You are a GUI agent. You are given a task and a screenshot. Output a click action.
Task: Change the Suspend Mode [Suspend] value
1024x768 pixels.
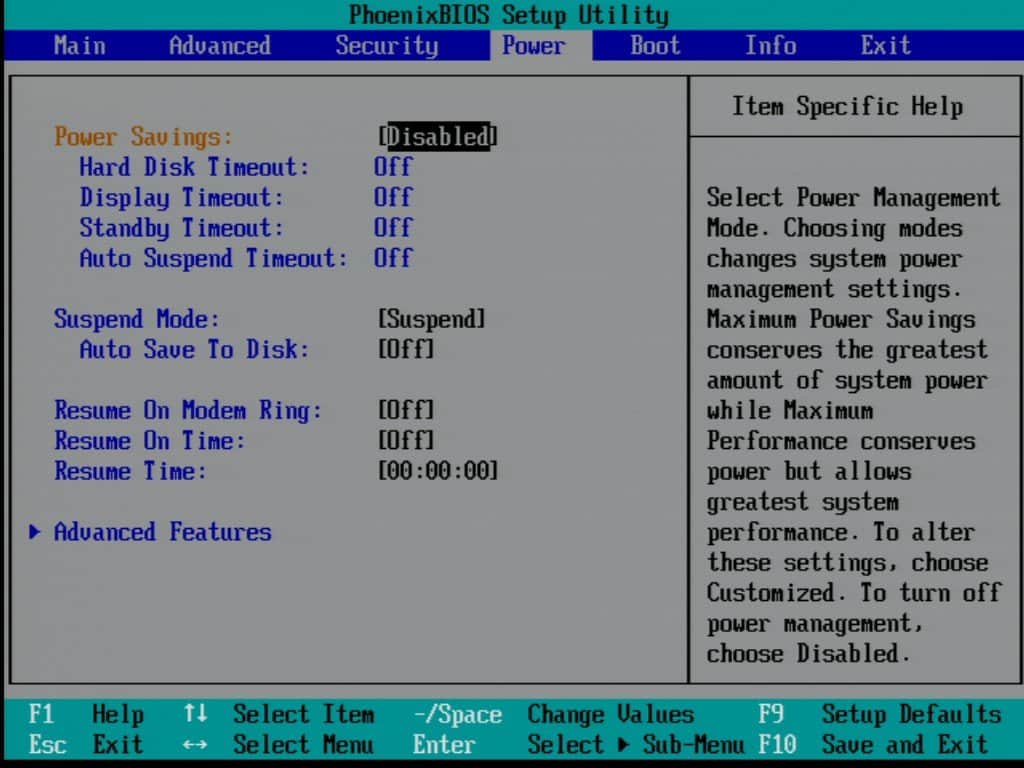(432, 319)
